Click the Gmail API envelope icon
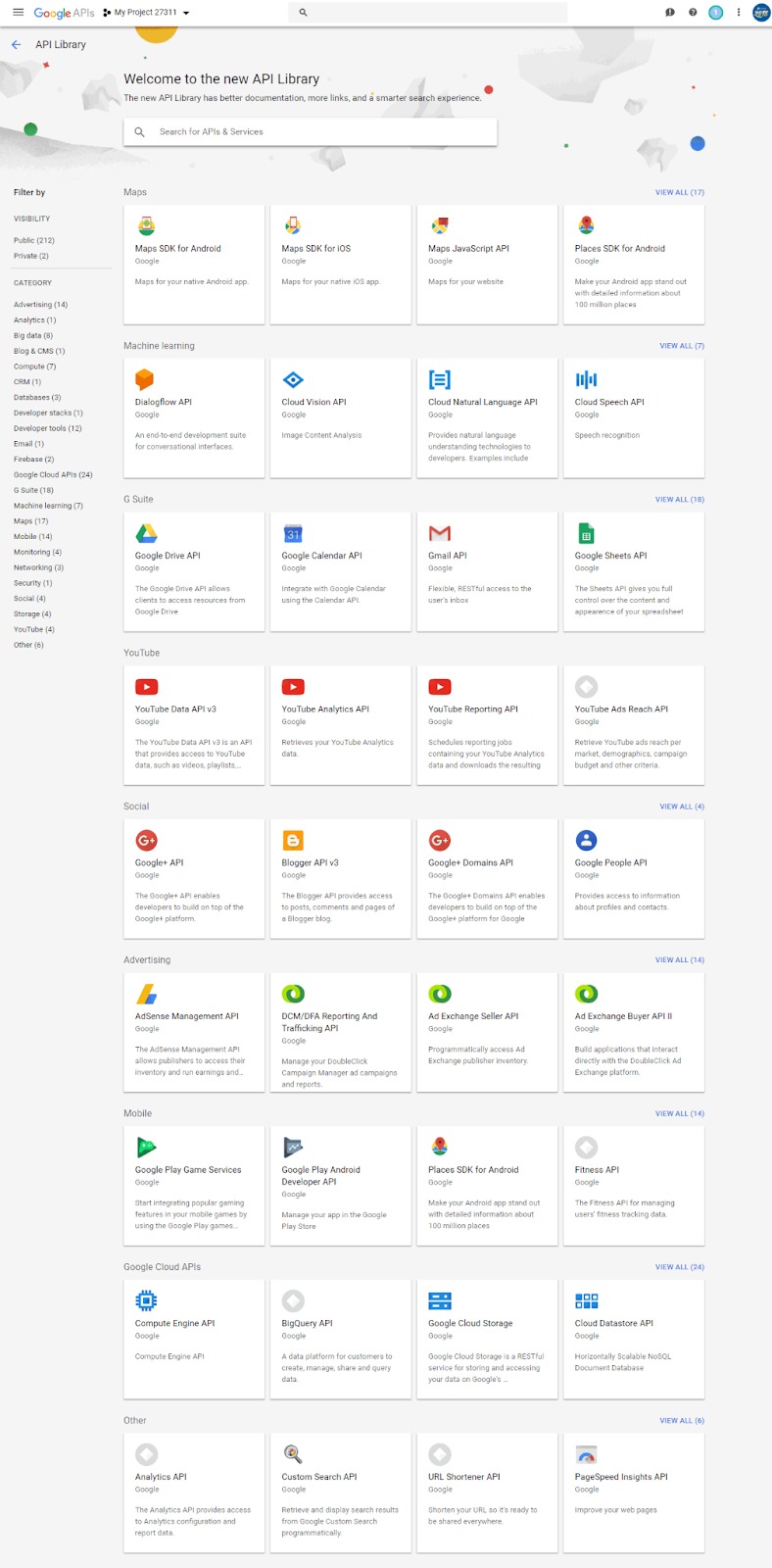Screen dimensions: 772x1568 point(440,533)
